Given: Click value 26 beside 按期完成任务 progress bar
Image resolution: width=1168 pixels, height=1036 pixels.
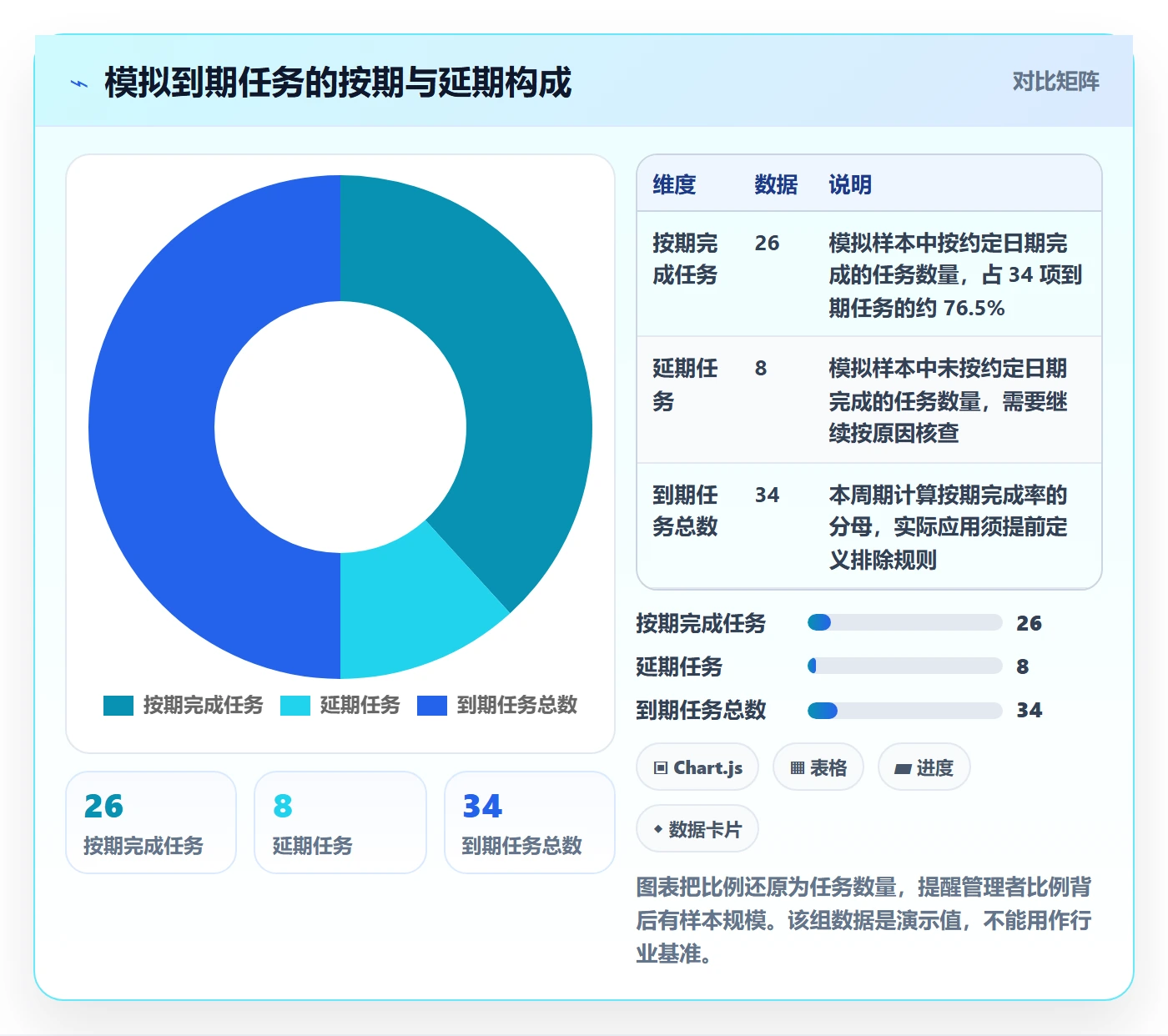Looking at the screenshot, I should click(1029, 623).
